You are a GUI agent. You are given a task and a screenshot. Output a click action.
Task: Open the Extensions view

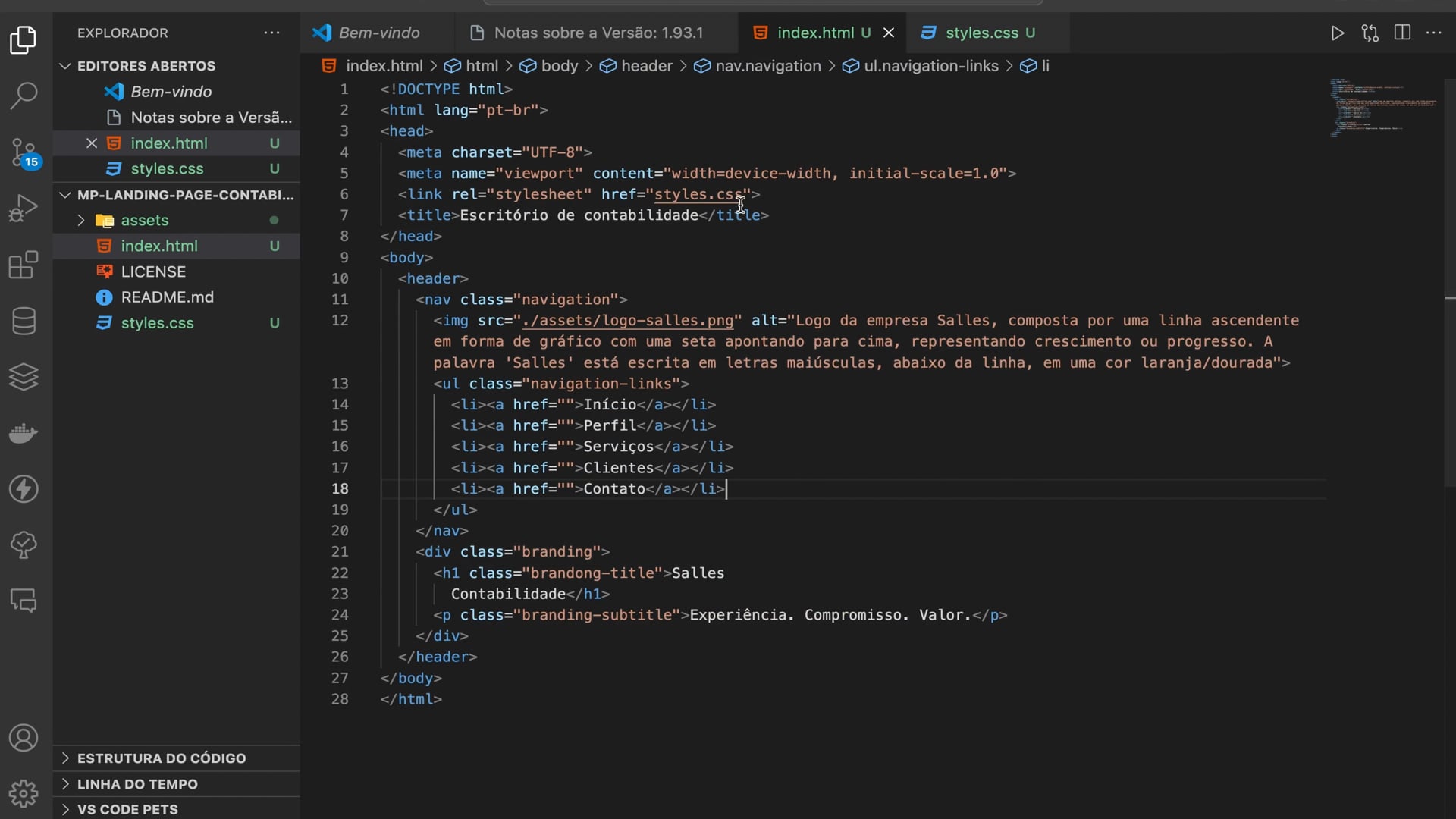[x=24, y=265]
